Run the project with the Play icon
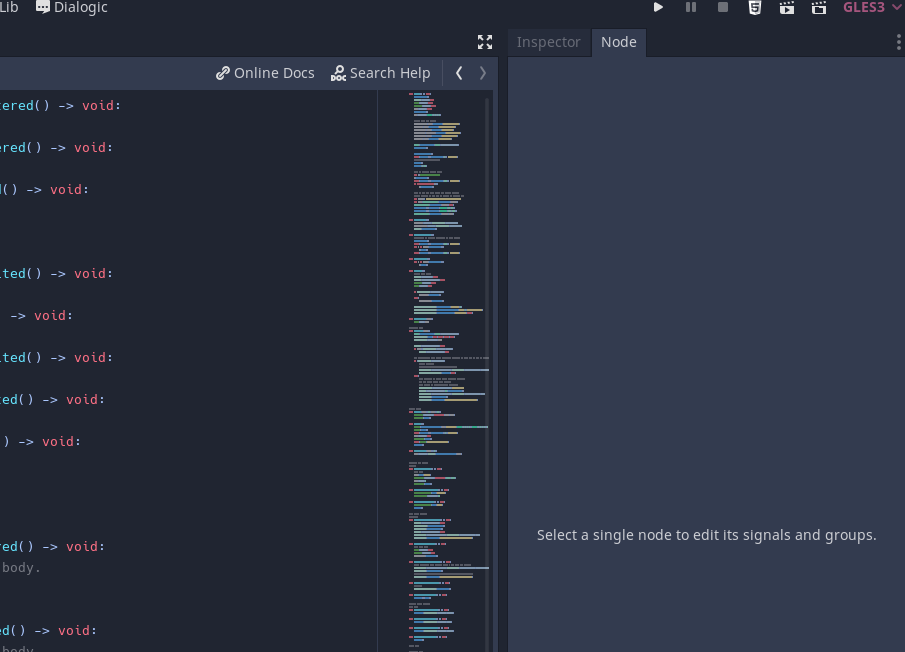Screen dimensions: 905x652 tap(658, 7)
